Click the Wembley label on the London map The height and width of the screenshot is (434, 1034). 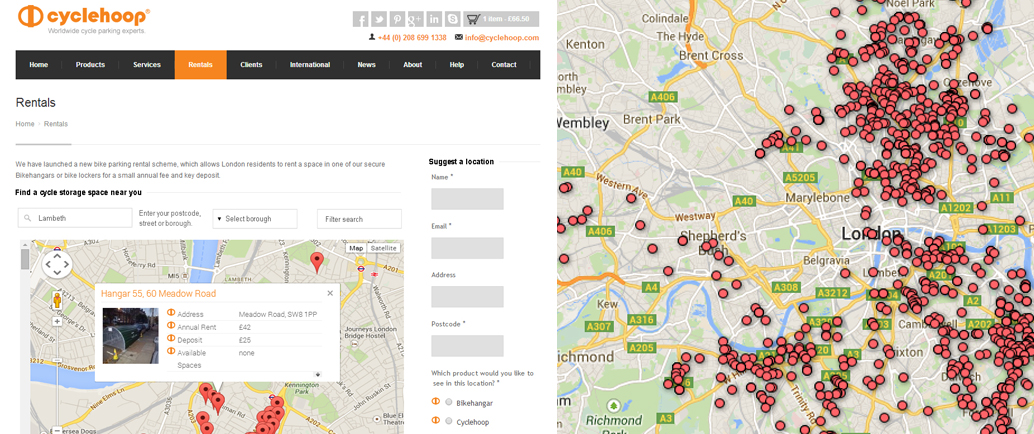pyautogui.click(x=584, y=123)
